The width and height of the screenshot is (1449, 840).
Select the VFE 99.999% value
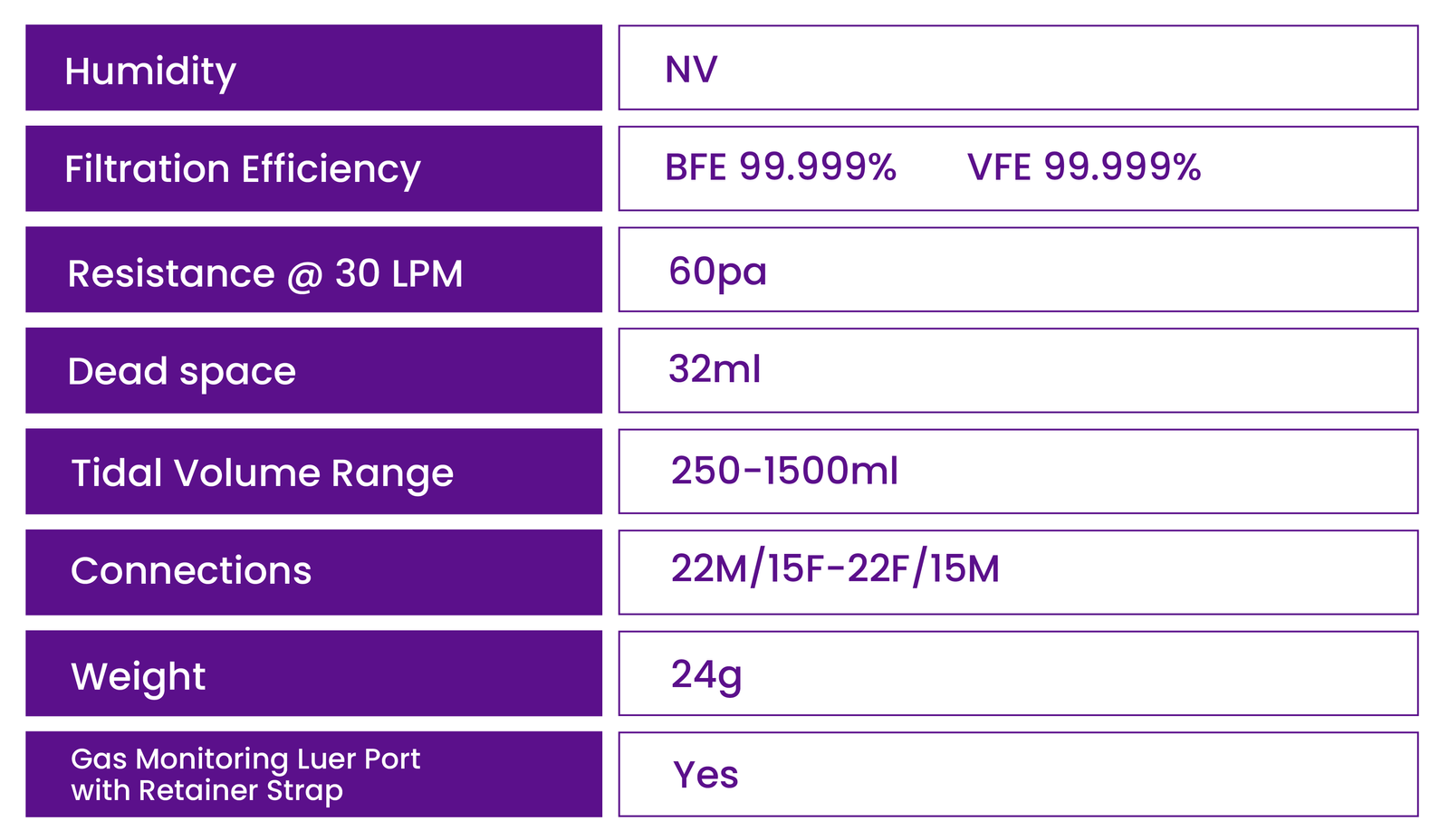[x=1084, y=167]
